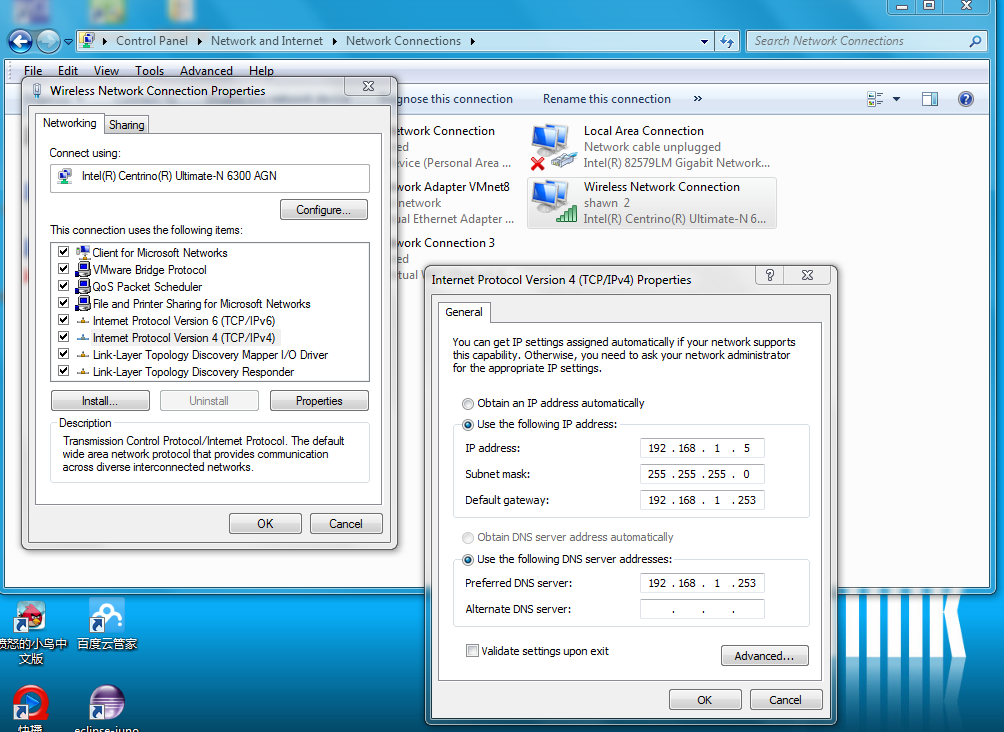1004x732 pixels.
Task: Click the Alternate DNS server field
Action: tap(702, 609)
